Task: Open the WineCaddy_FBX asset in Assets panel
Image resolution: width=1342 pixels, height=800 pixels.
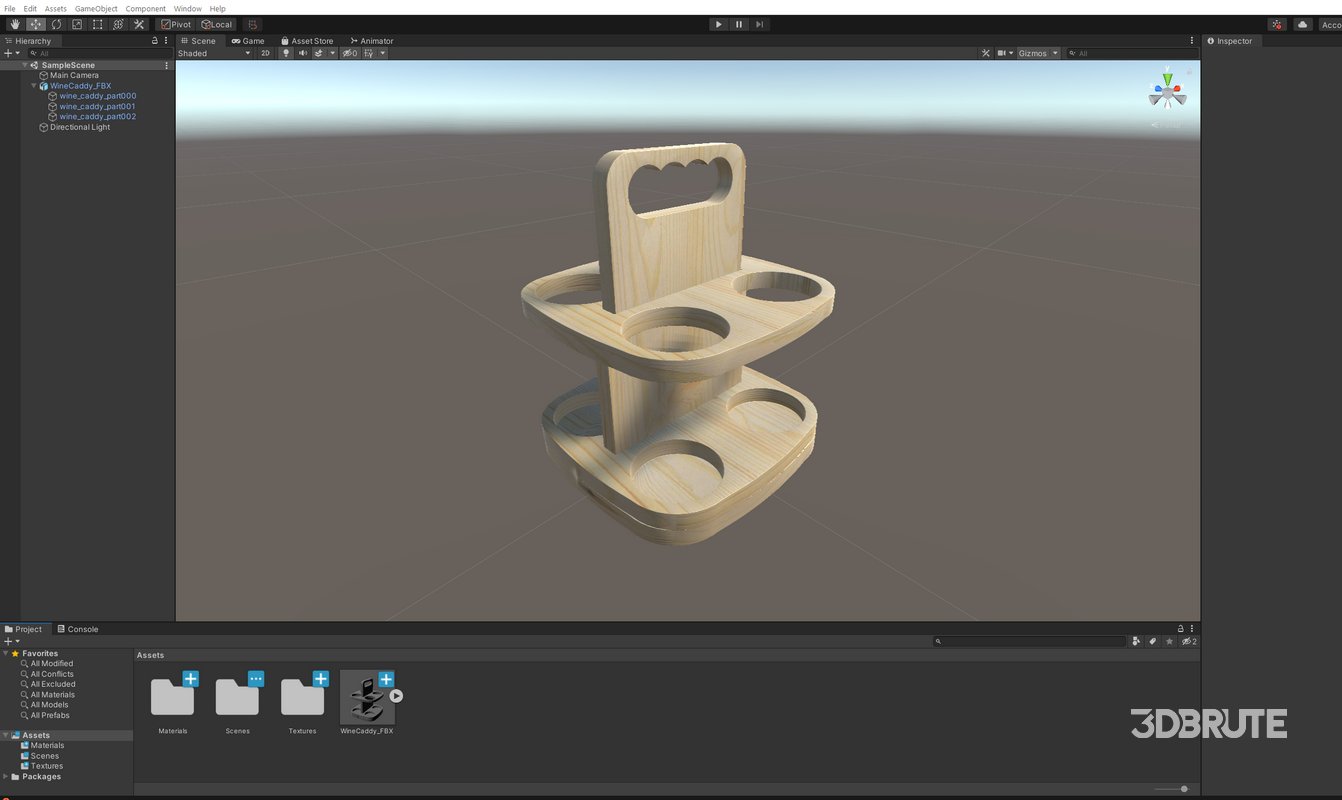Action: [367, 695]
